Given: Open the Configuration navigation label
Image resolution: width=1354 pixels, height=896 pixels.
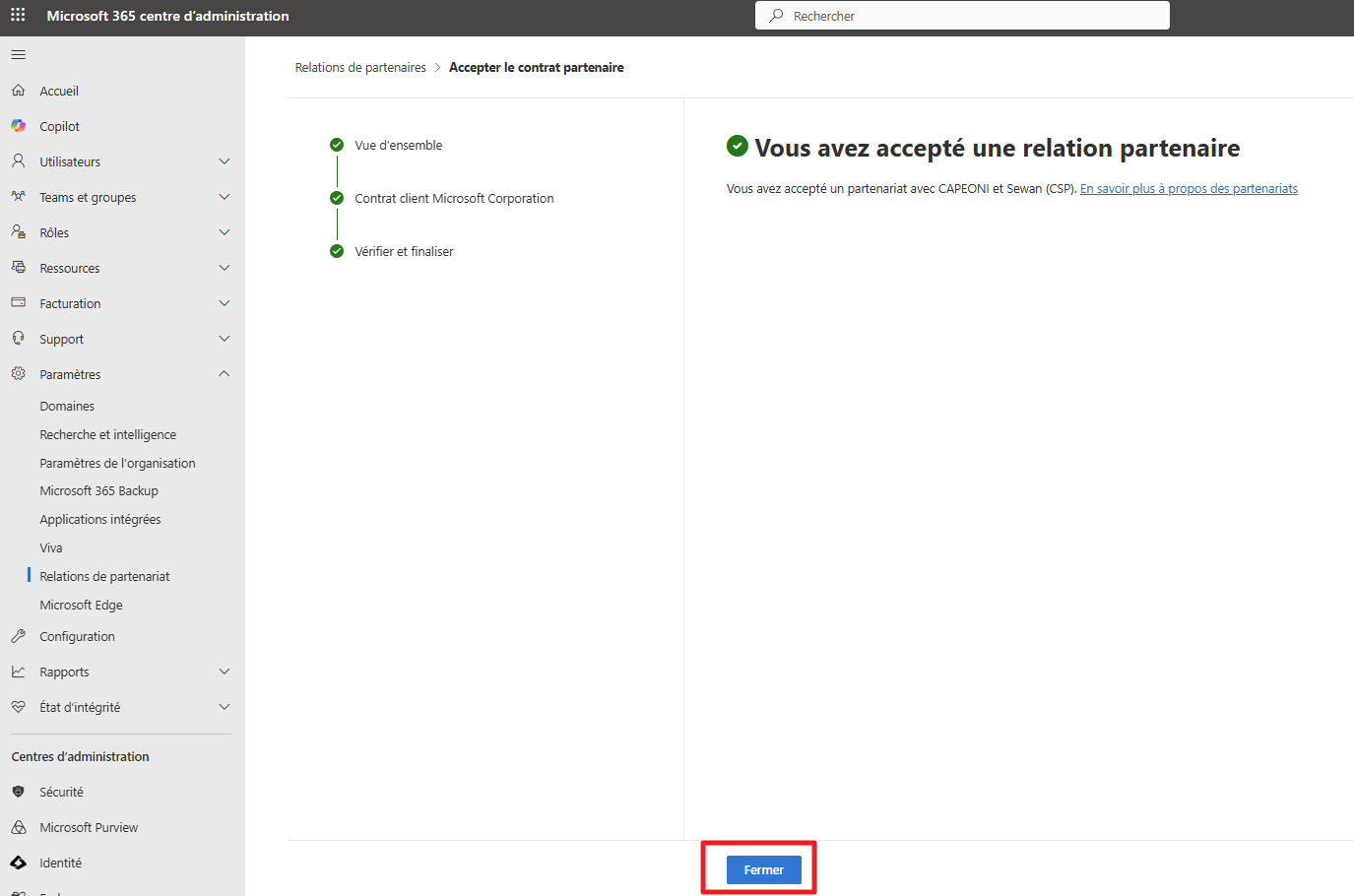Looking at the screenshot, I should [78, 636].
